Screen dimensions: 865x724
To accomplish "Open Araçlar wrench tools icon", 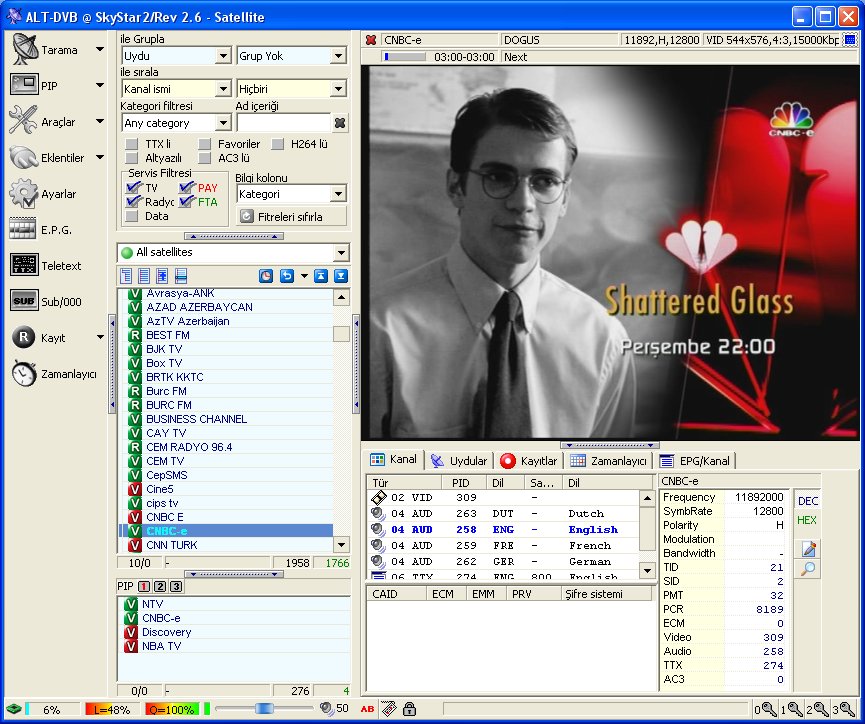I will [23, 120].
